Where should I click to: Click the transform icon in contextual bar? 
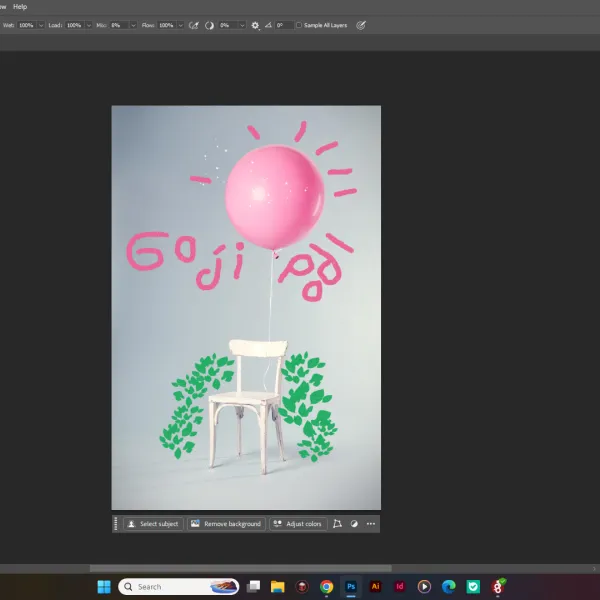click(x=337, y=524)
